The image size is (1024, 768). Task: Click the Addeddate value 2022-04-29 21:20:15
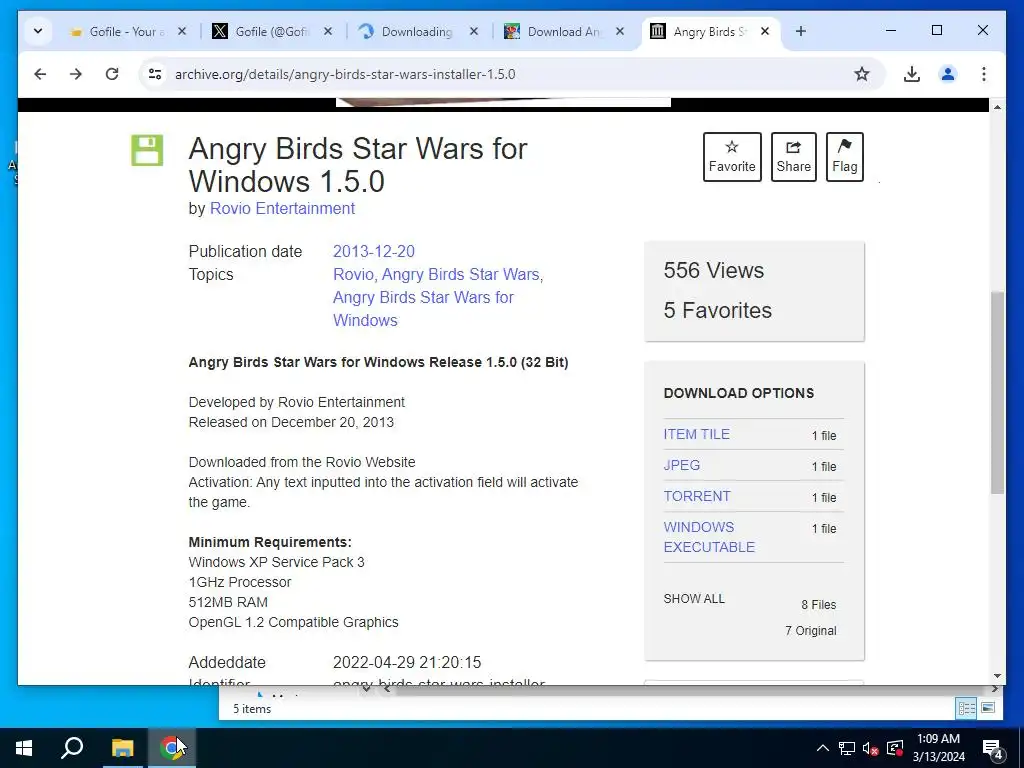point(407,662)
